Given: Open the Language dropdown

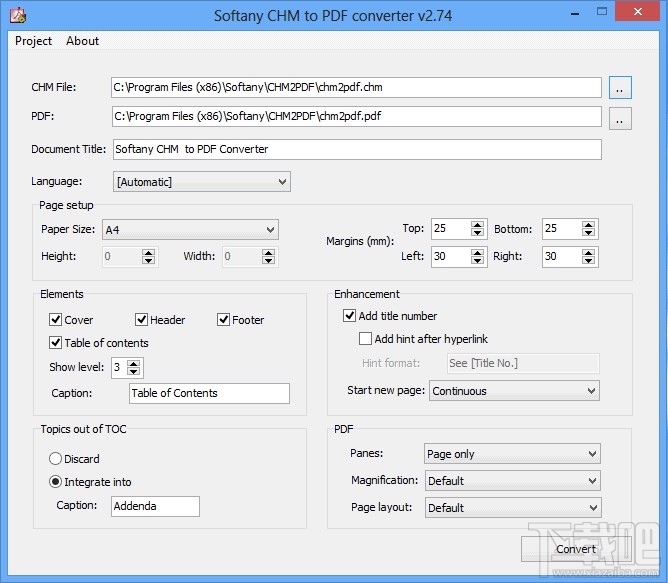Looking at the screenshot, I should click(x=202, y=182).
